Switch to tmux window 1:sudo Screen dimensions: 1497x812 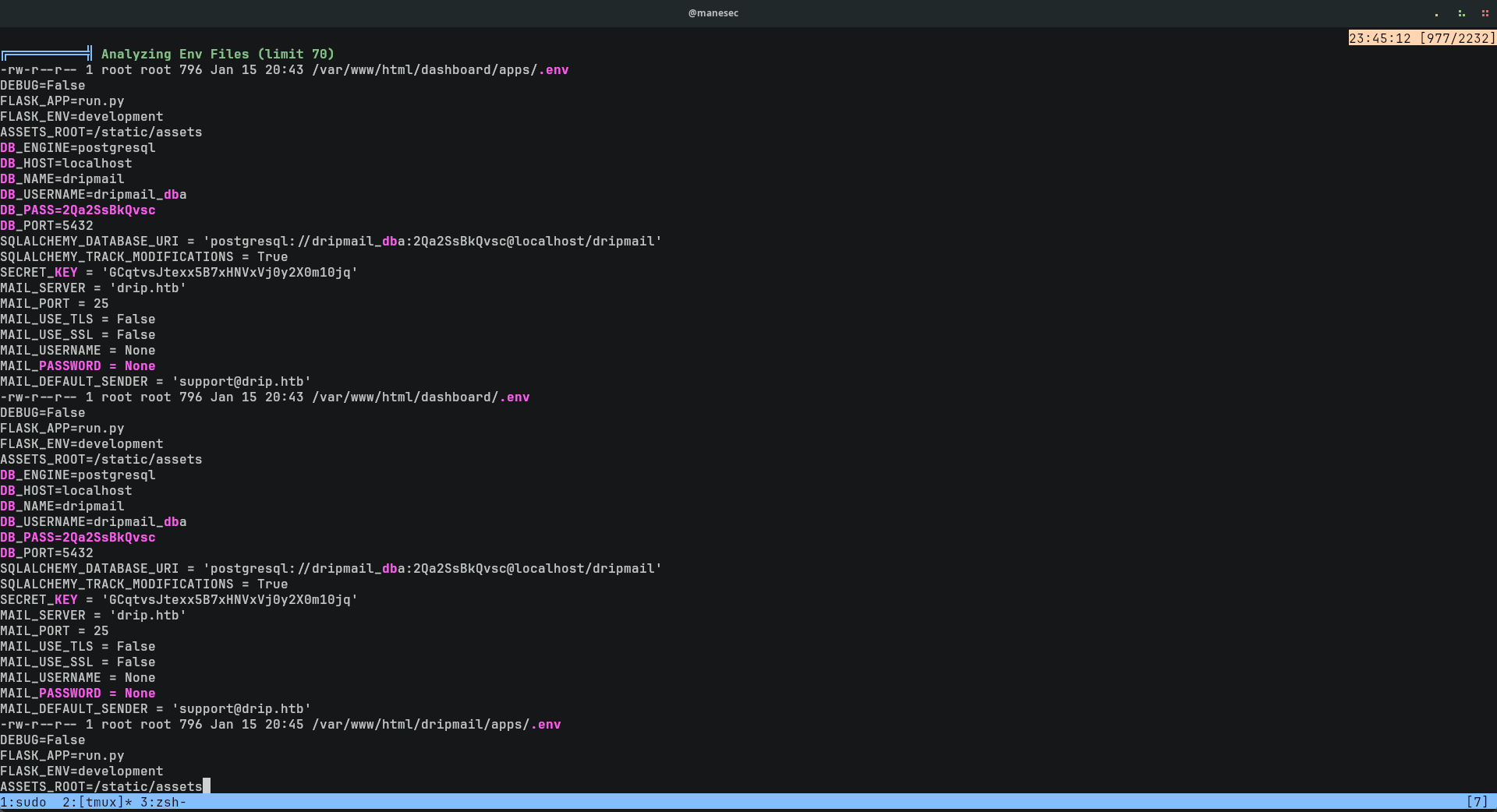pyautogui.click(x=23, y=802)
